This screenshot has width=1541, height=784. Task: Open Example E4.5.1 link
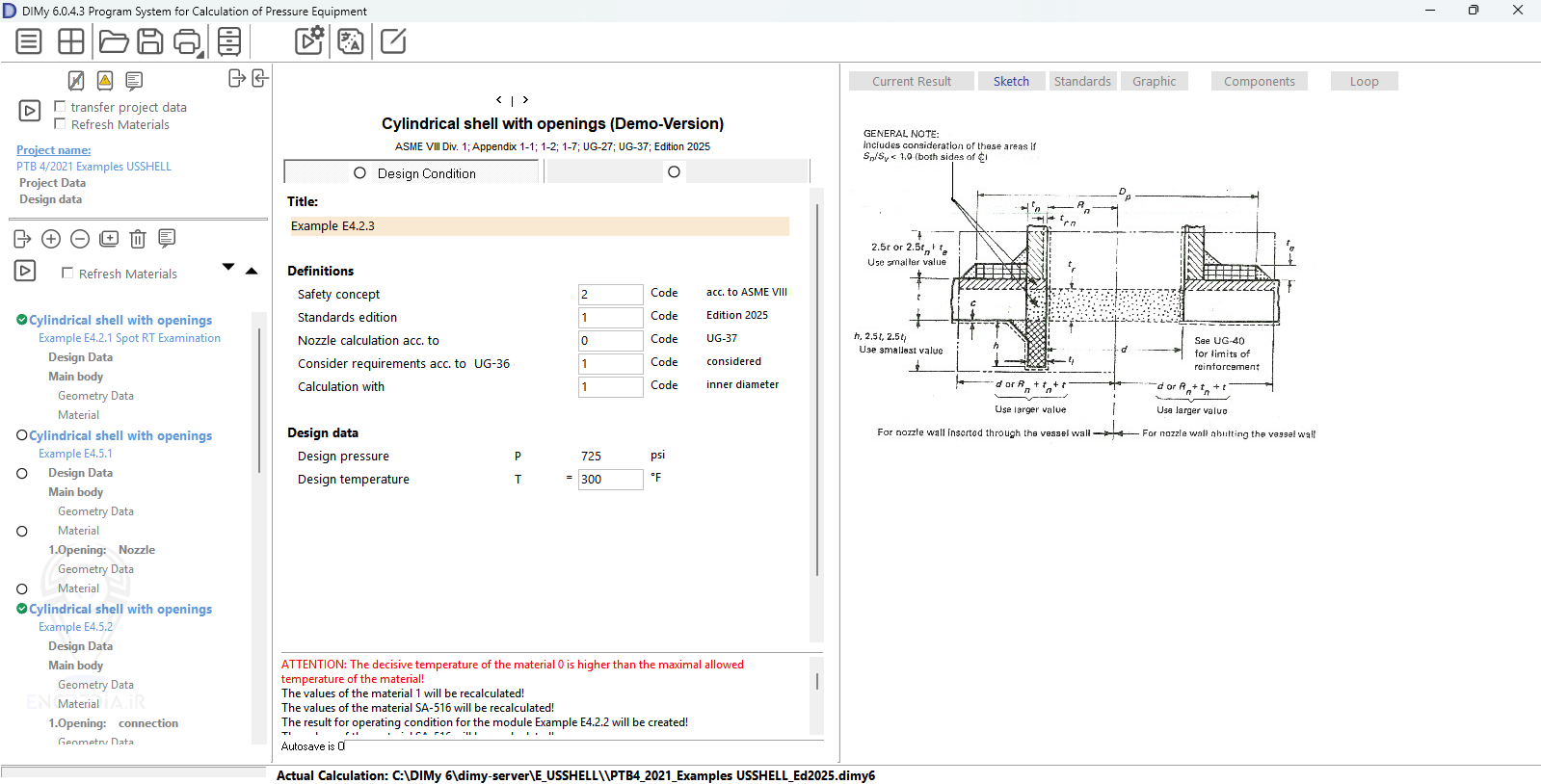tap(75, 454)
